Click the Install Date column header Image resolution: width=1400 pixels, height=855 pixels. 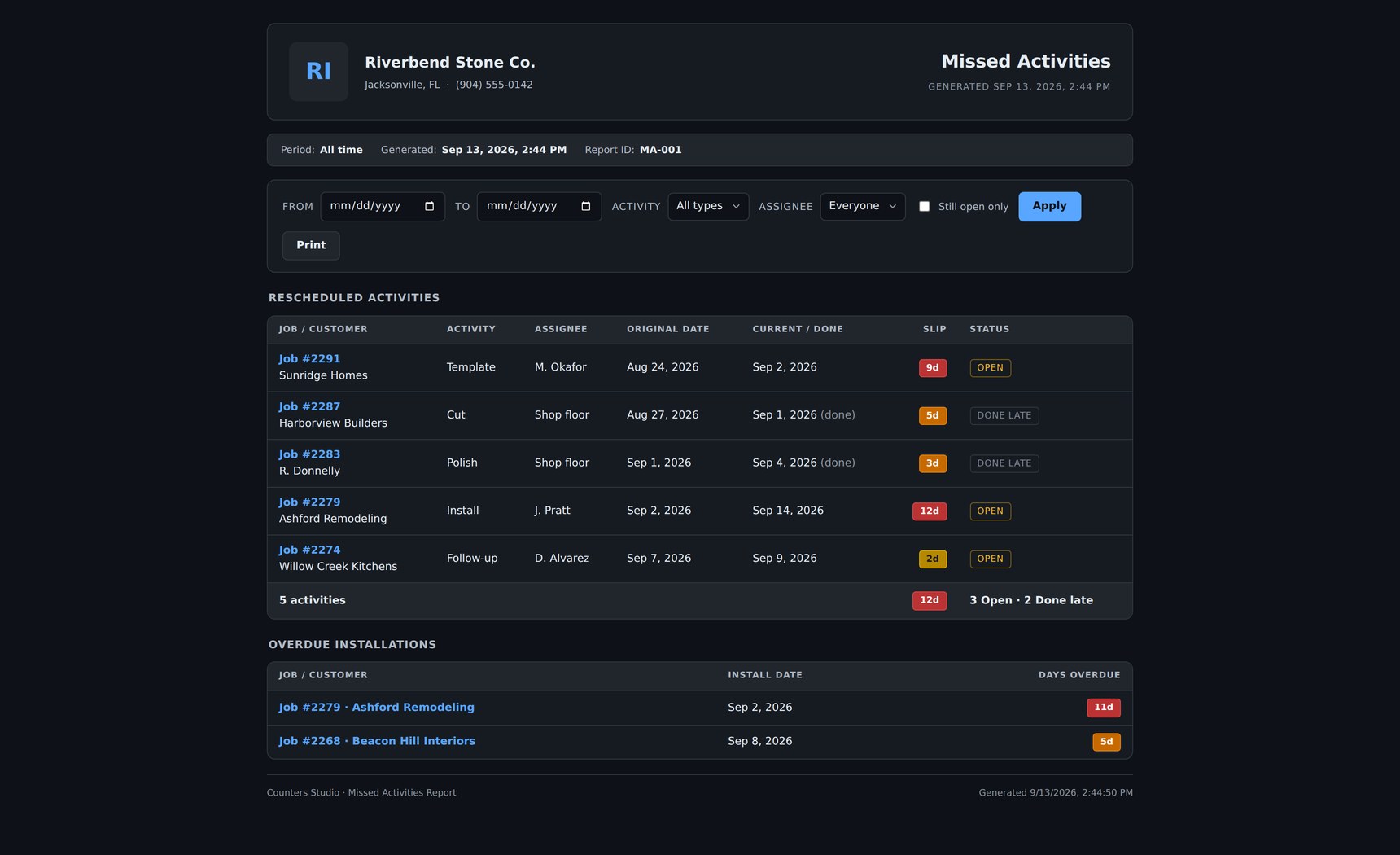click(765, 675)
